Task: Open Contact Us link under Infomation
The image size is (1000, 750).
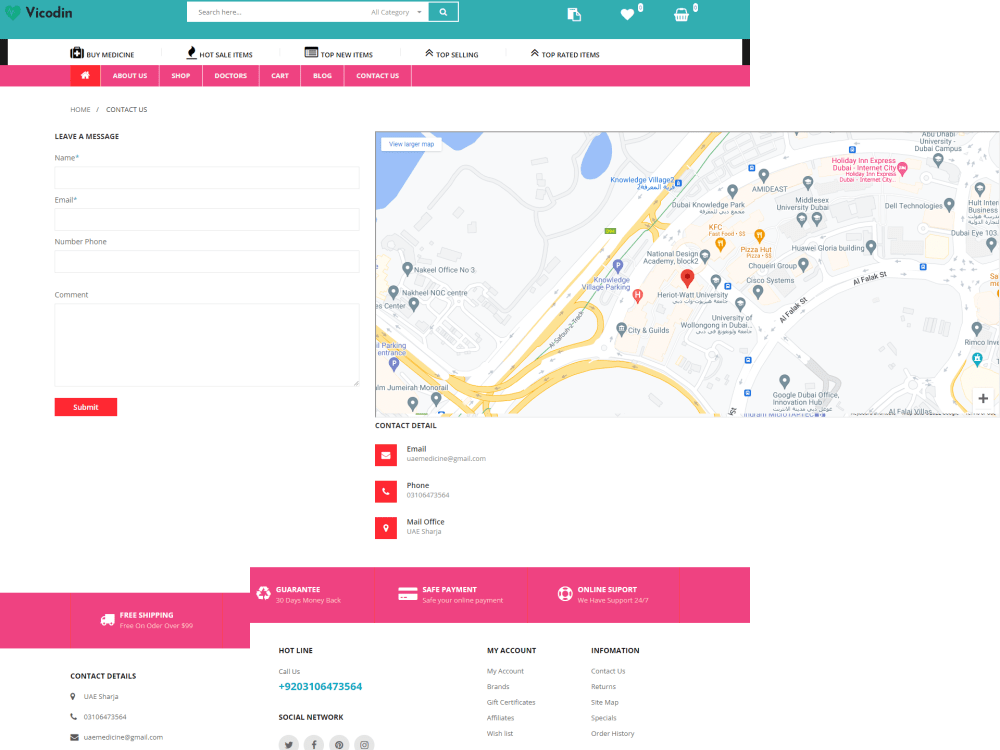Action: tap(608, 671)
